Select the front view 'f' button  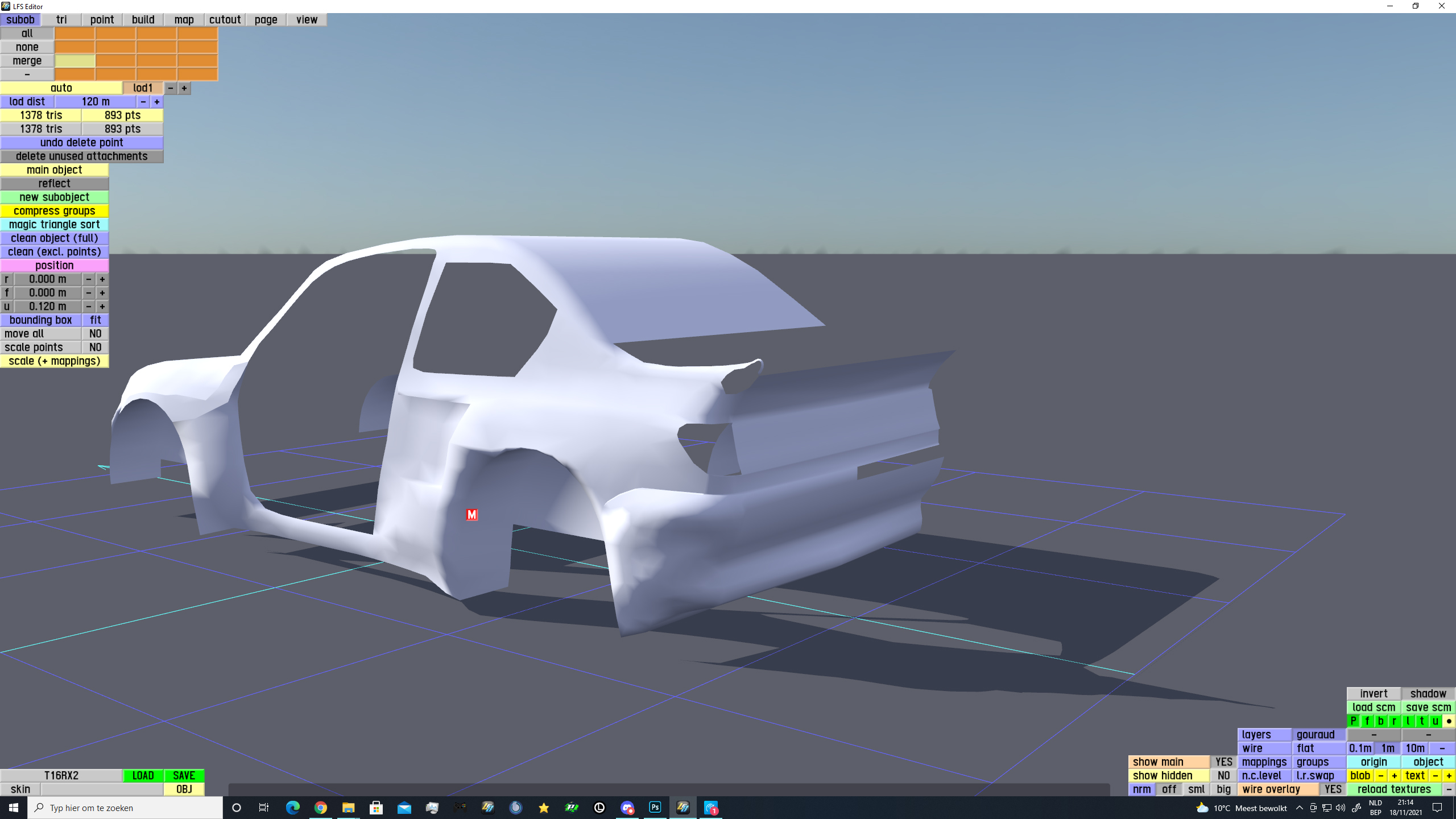point(1367,721)
